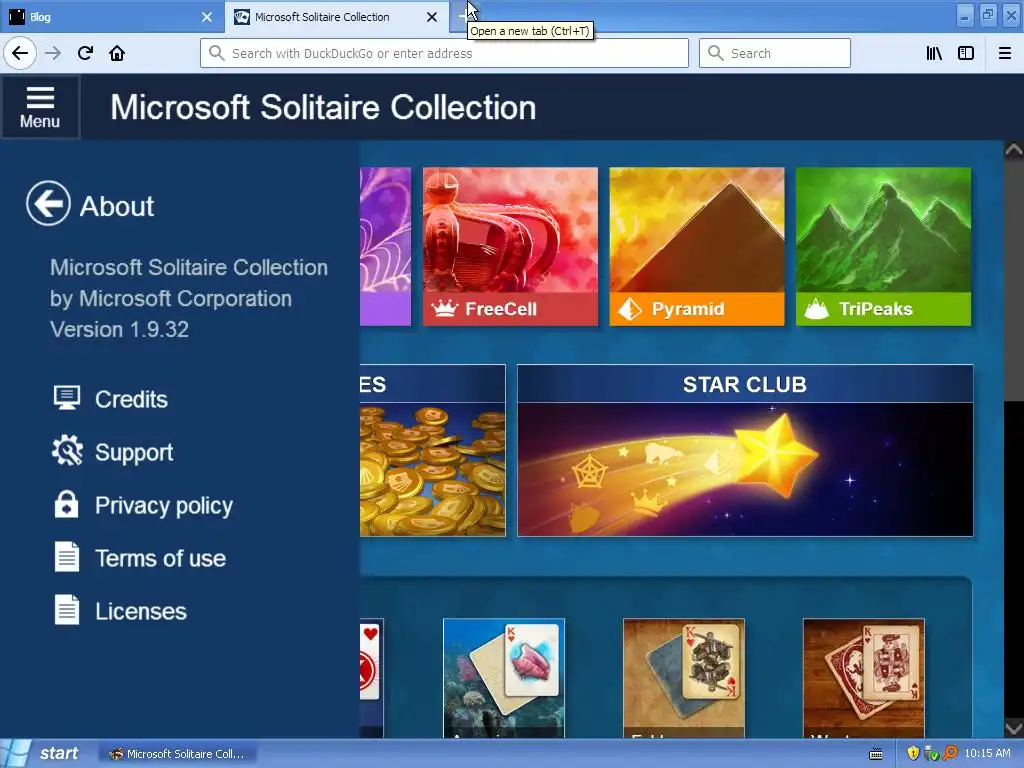Image resolution: width=1024 pixels, height=768 pixels.
Task: Click the Microsoft Solitaire taskbar button
Action: 176,754
